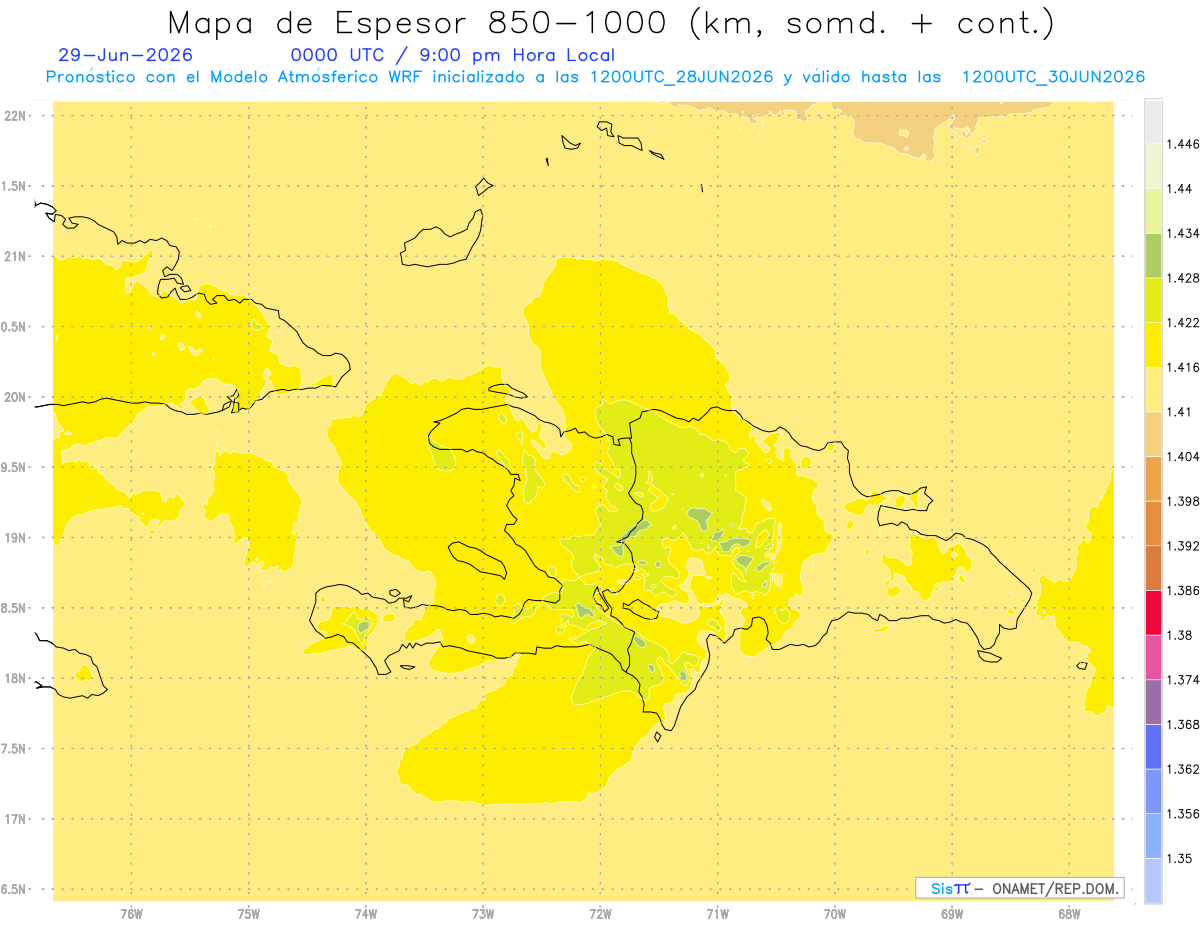Image resolution: width=1200 pixels, height=927 pixels.
Task: Click 'Pronóstico con el Modelo Atmósferico WRF' text
Action: click(235, 77)
